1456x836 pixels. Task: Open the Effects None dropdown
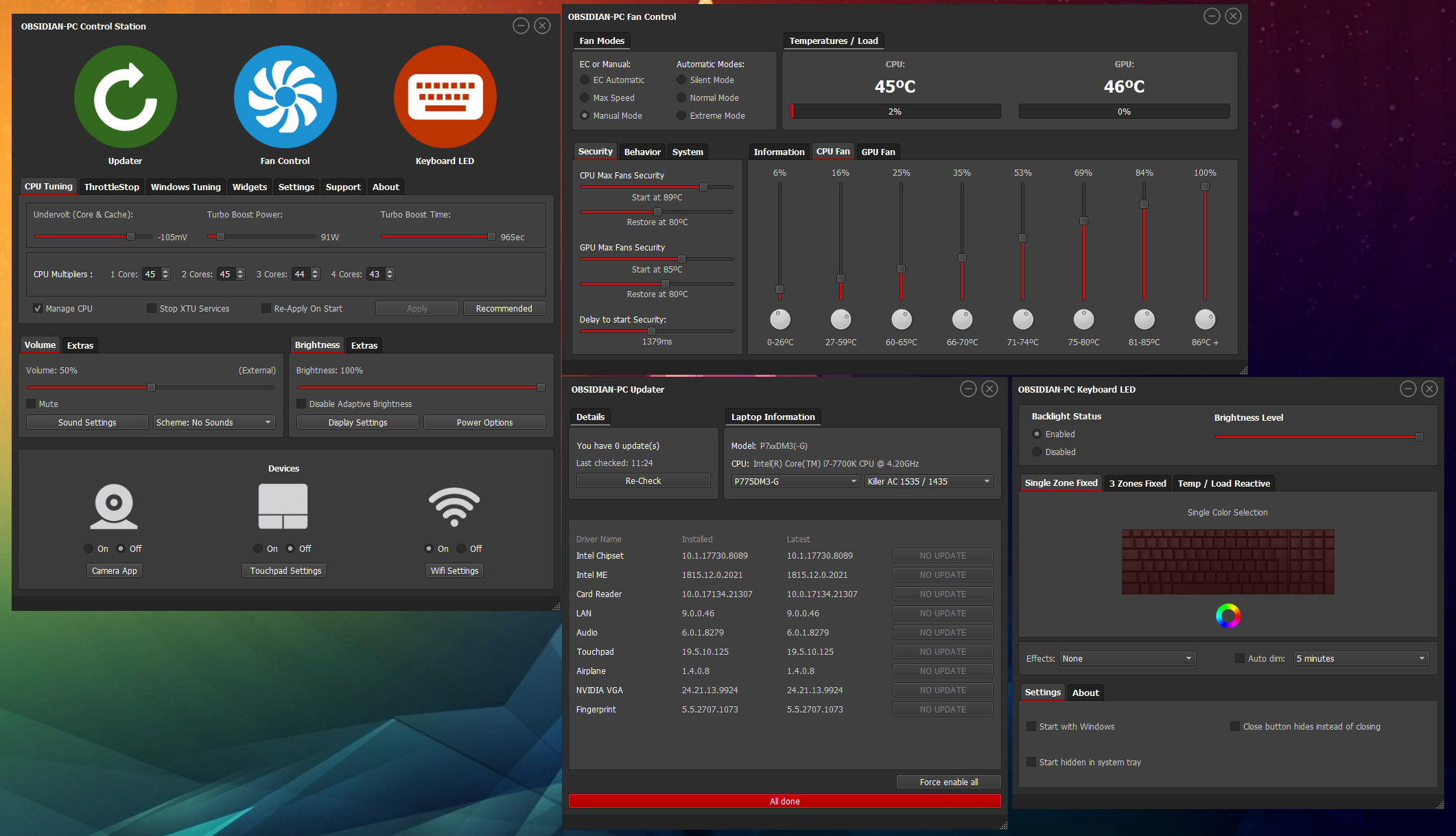[x=1128, y=658]
